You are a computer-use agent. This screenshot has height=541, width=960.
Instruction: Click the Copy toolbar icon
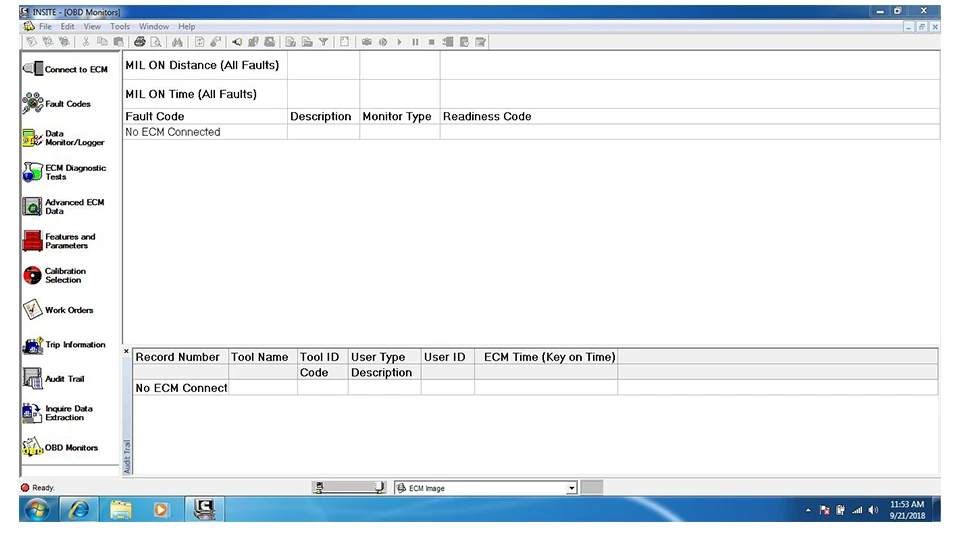coord(102,42)
